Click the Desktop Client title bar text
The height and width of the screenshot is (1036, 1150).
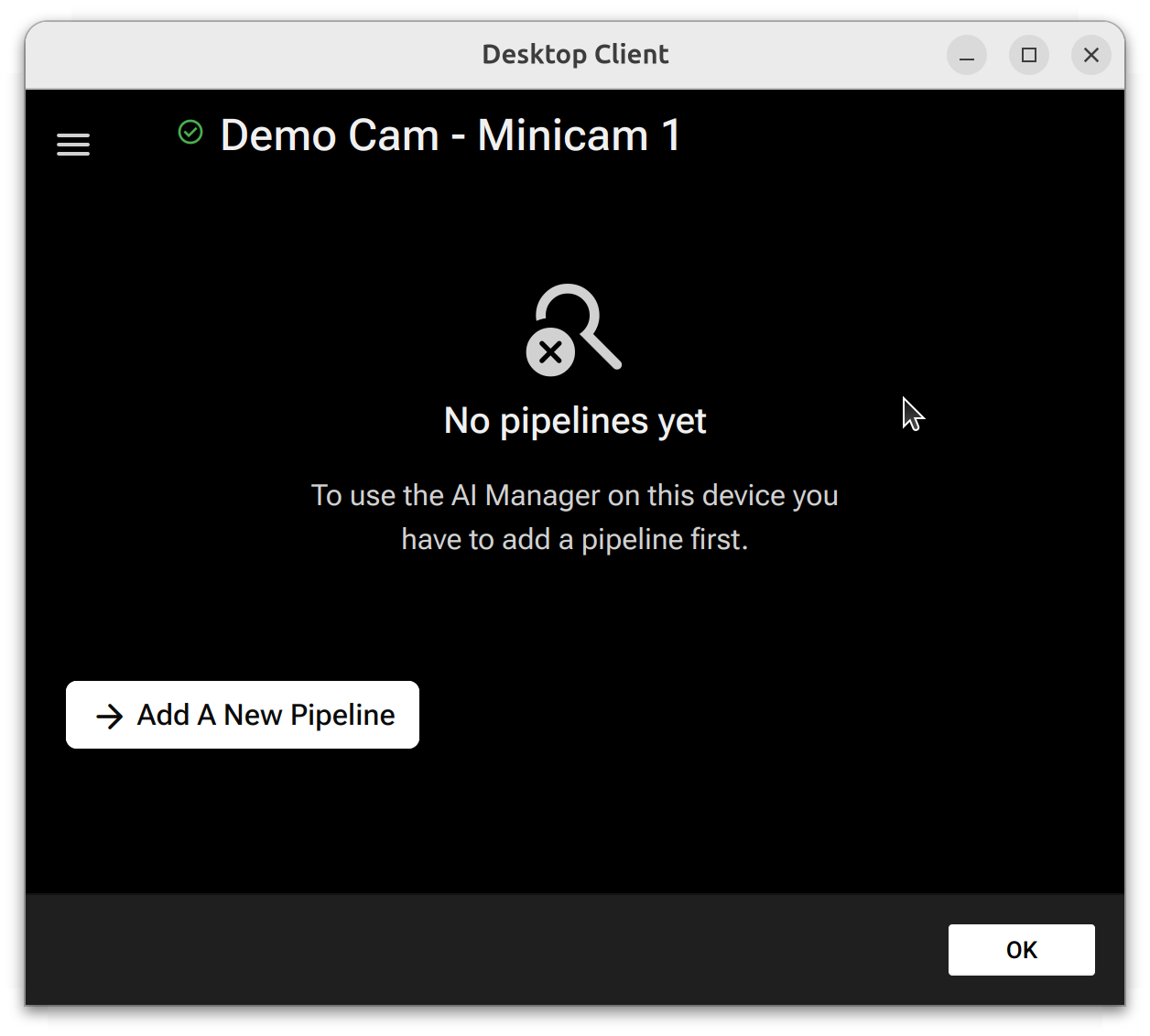tap(575, 55)
